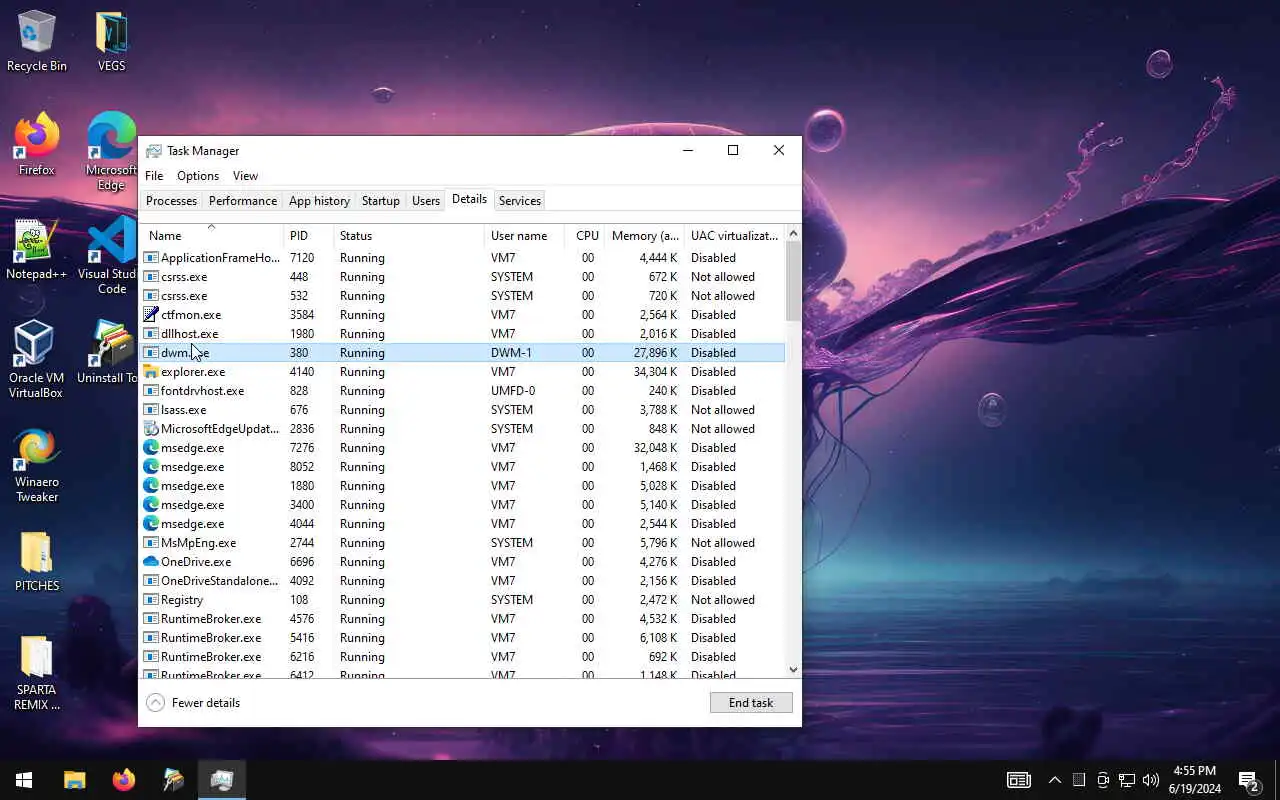Show hidden tray icons chevron

pyautogui.click(x=1055, y=780)
